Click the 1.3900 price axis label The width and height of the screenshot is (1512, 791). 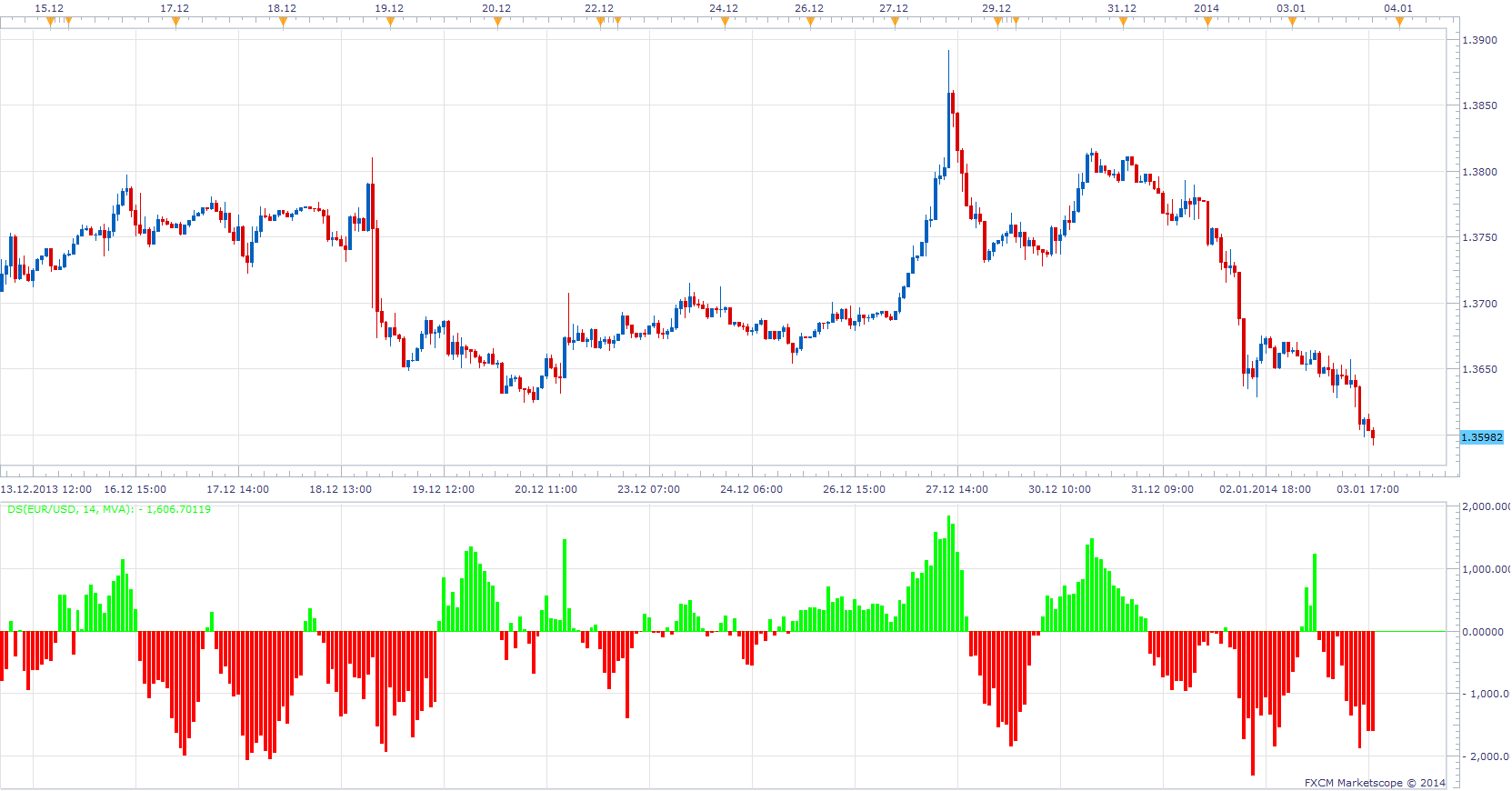(1479, 40)
